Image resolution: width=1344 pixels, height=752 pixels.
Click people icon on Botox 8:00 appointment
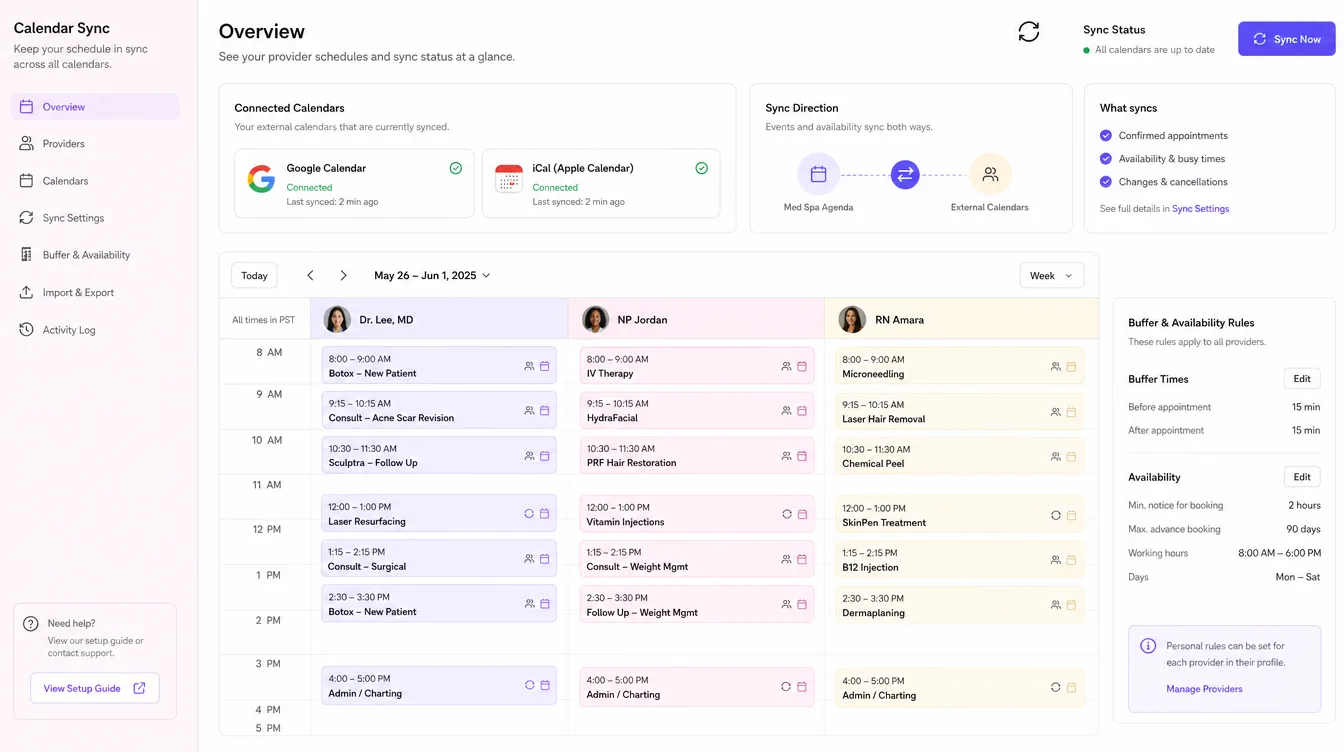[529, 366]
